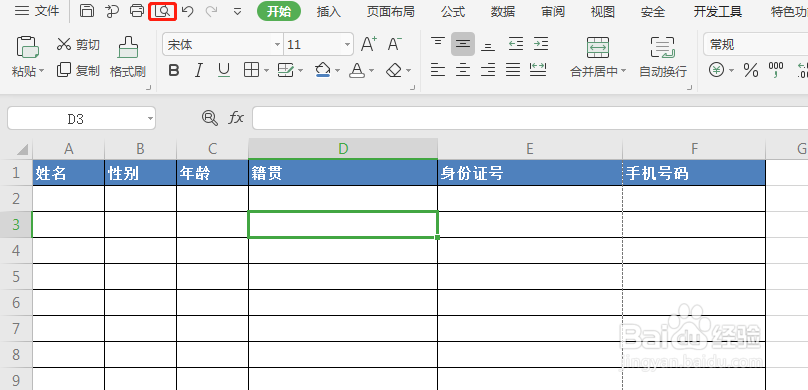Click the table style brush icon
808x390 pixels.
285,70
